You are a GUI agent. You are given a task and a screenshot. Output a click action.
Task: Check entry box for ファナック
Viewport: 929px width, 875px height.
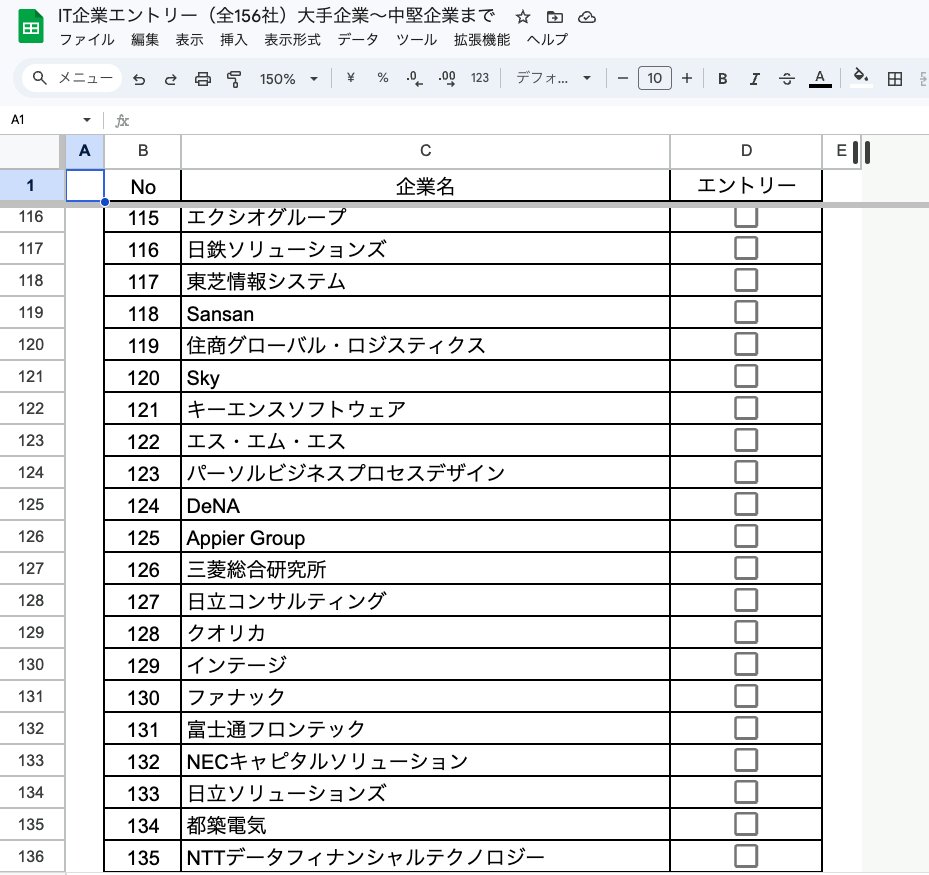coord(746,696)
